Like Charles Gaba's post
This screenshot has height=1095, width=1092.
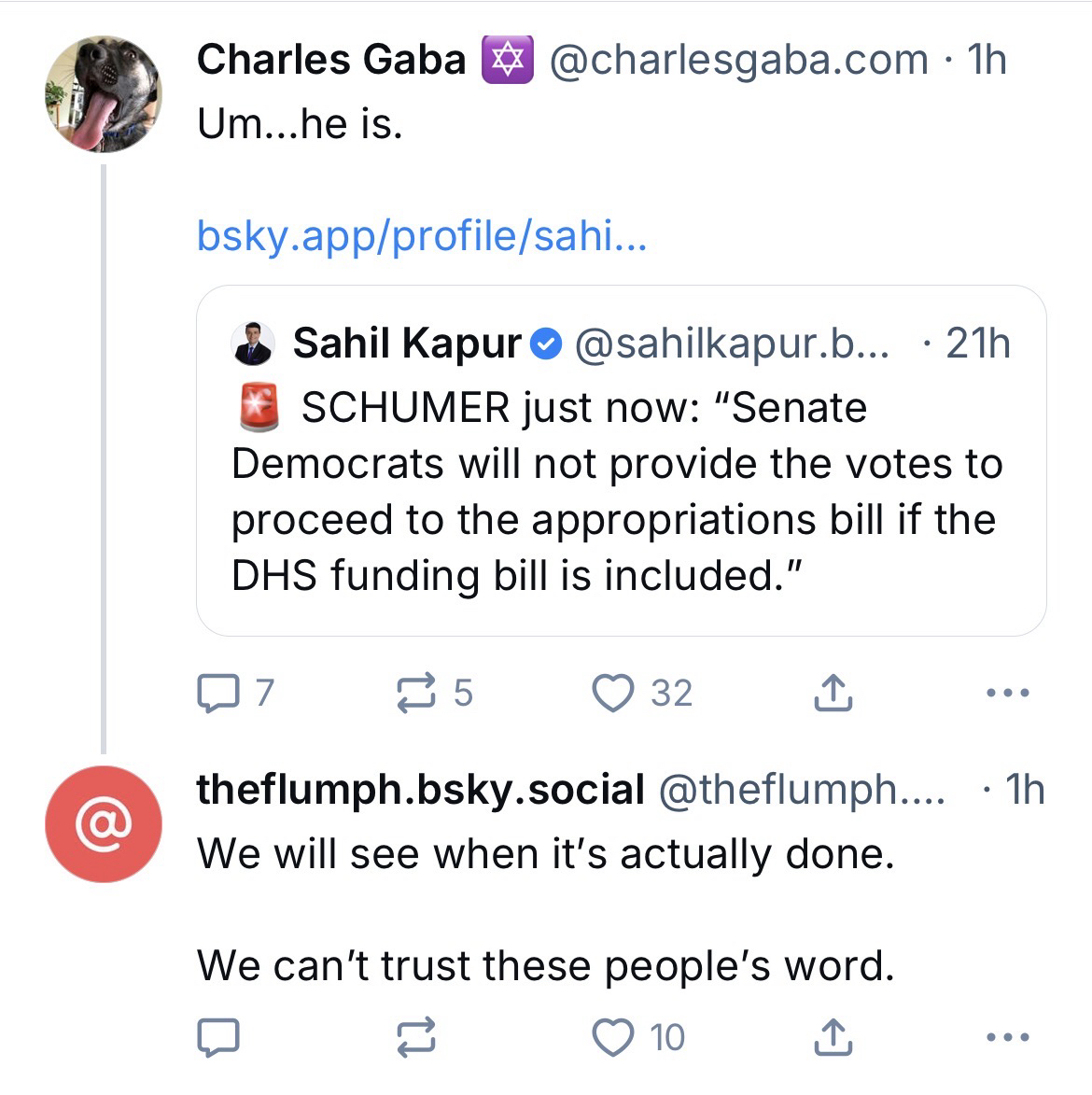[x=613, y=694]
